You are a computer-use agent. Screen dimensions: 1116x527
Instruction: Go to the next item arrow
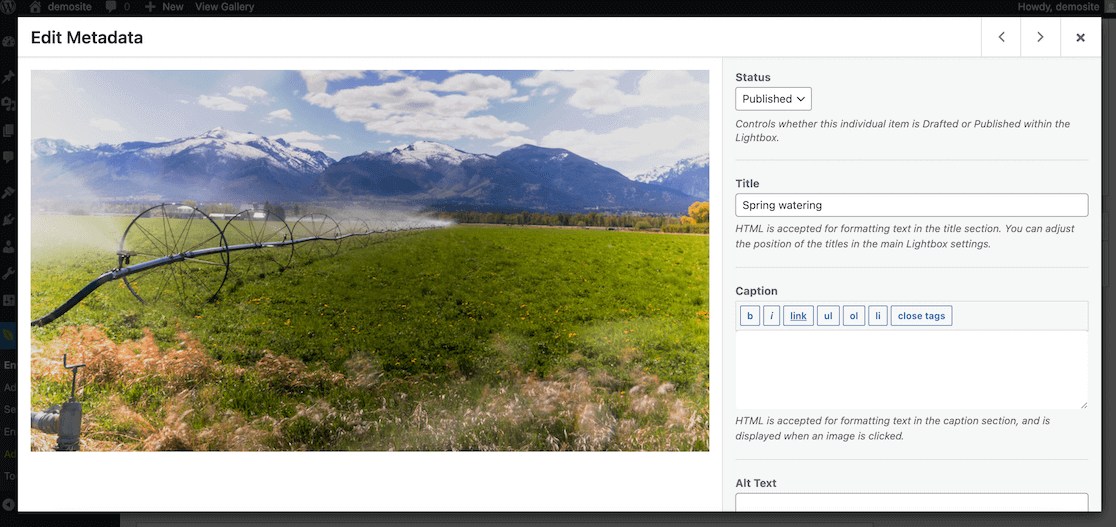click(1040, 37)
